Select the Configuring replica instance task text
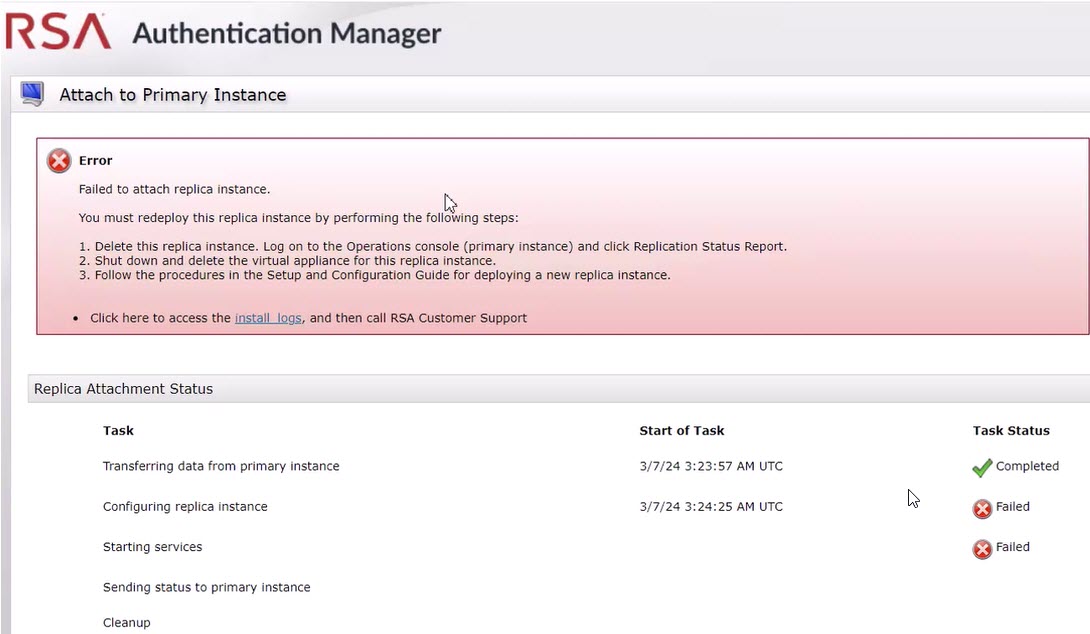 [x=185, y=507]
